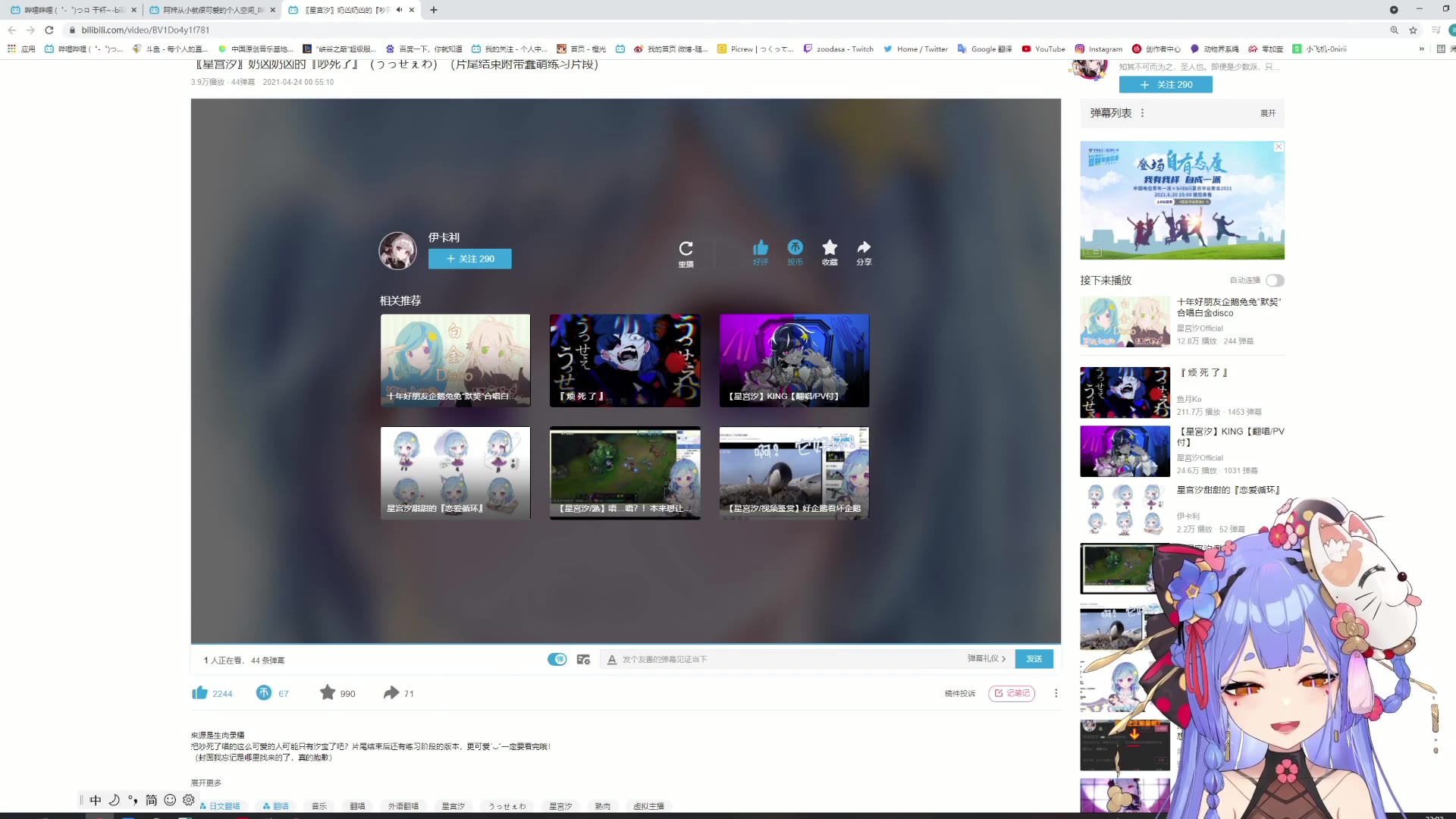Viewport: 1456px width, 819px height.
Task: Mute the tab via speaker icon
Action: pyautogui.click(x=399, y=10)
